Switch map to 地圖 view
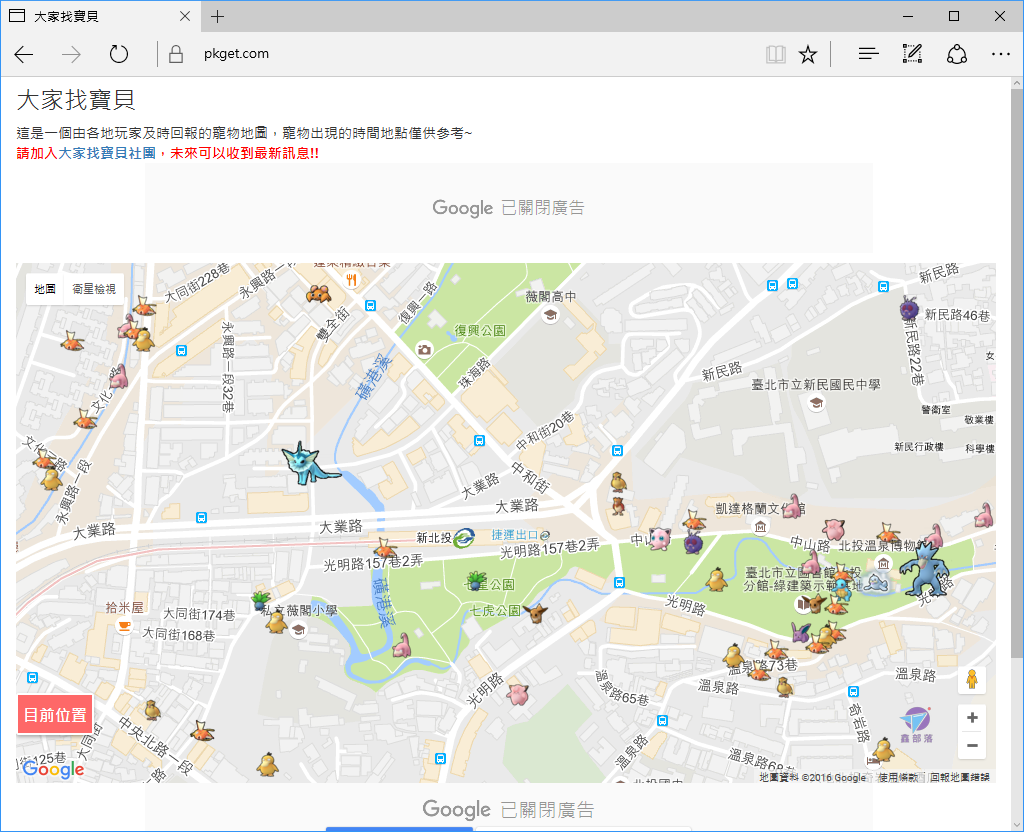This screenshot has width=1024, height=832. [45, 289]
